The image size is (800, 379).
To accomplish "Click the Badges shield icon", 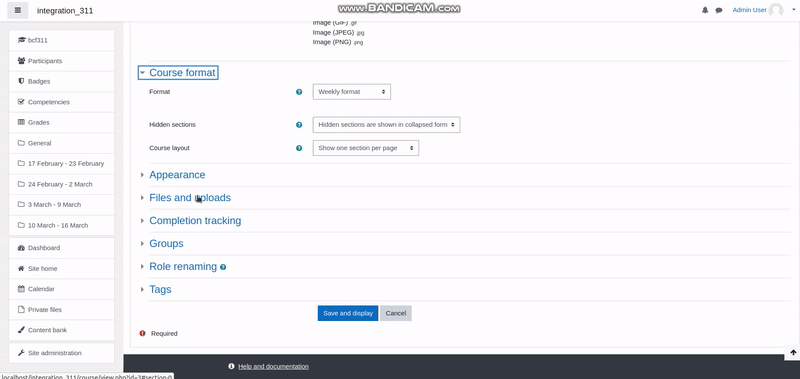I will pos(21,81).
